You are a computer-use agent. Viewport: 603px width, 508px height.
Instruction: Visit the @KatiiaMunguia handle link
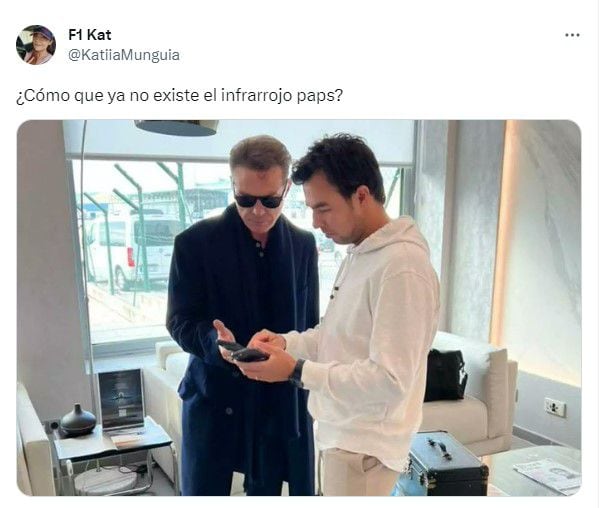coord(124,55)
